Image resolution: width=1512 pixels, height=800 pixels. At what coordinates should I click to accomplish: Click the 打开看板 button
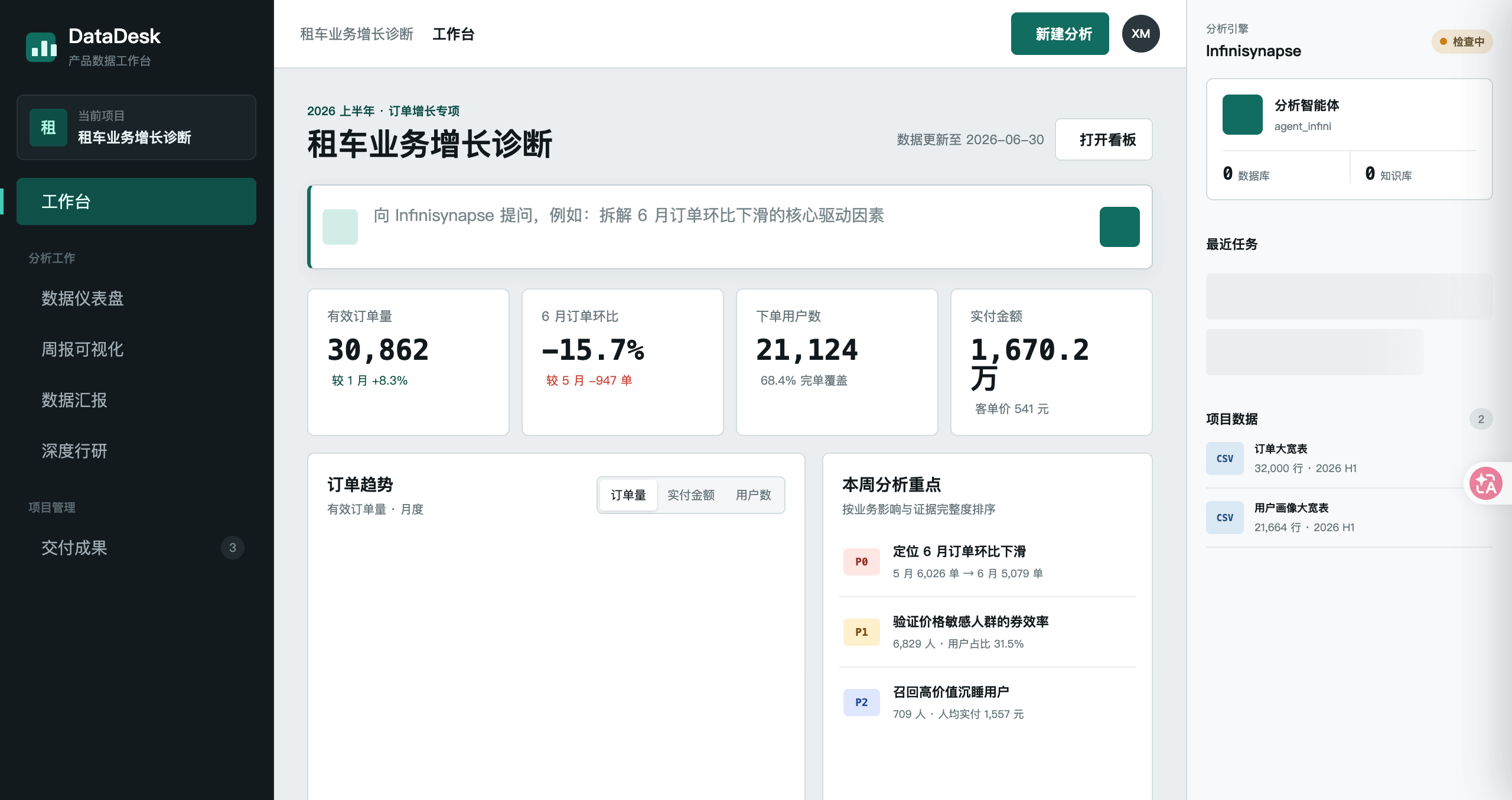(x=1104, y=139)
